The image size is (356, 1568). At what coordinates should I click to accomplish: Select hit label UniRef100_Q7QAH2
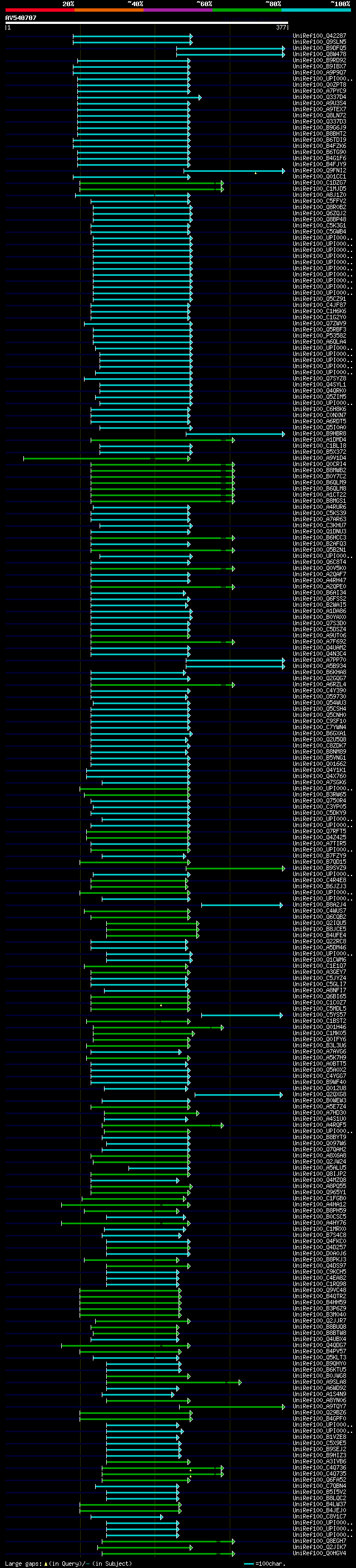pos(319,1149)
